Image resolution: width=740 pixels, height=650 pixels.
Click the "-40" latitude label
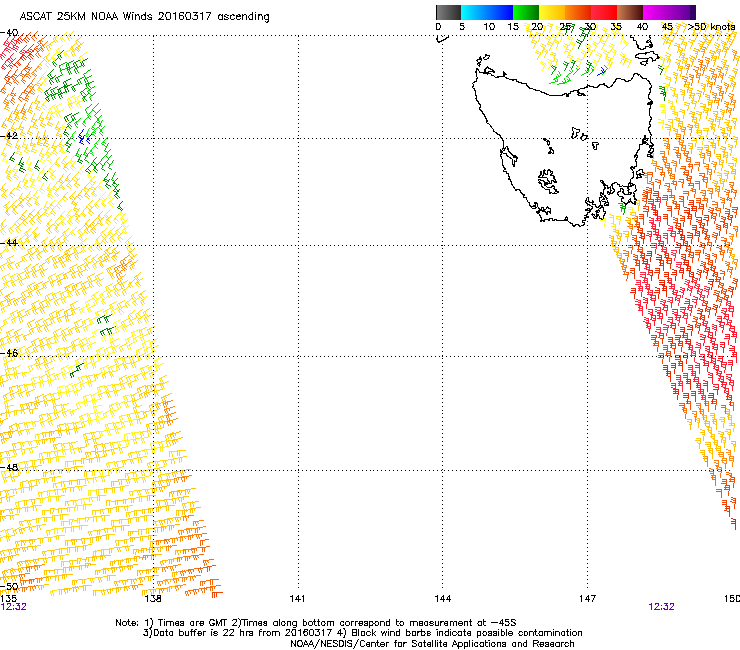pos(9,33)
